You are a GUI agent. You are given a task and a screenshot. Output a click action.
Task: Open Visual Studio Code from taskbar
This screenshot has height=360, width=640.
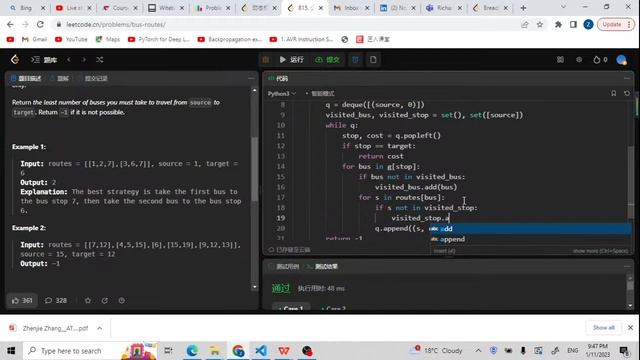tap(260, 351)
